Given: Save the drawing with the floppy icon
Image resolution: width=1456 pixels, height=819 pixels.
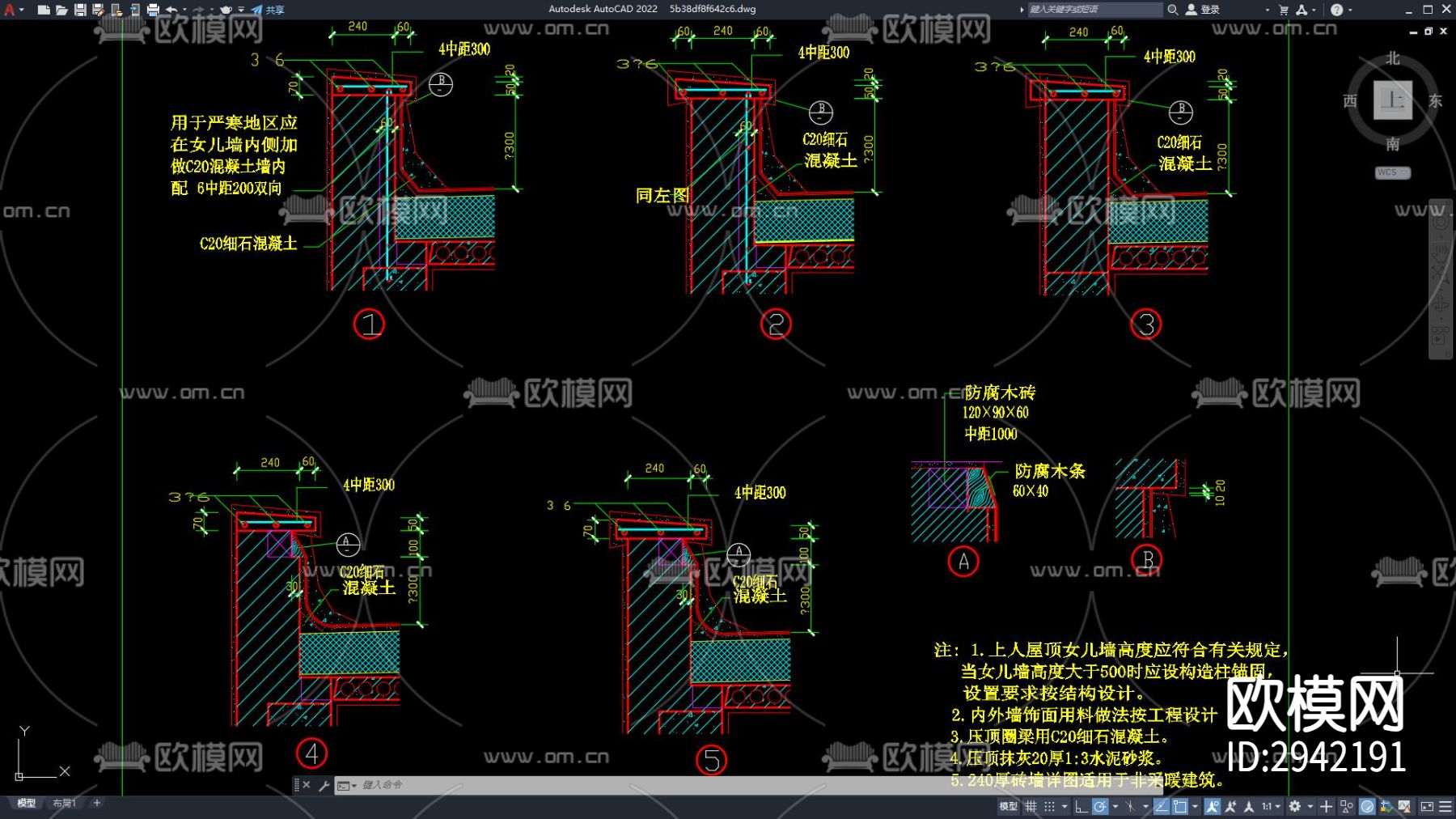Looking at the screenshot, I should tap(80, 10).
